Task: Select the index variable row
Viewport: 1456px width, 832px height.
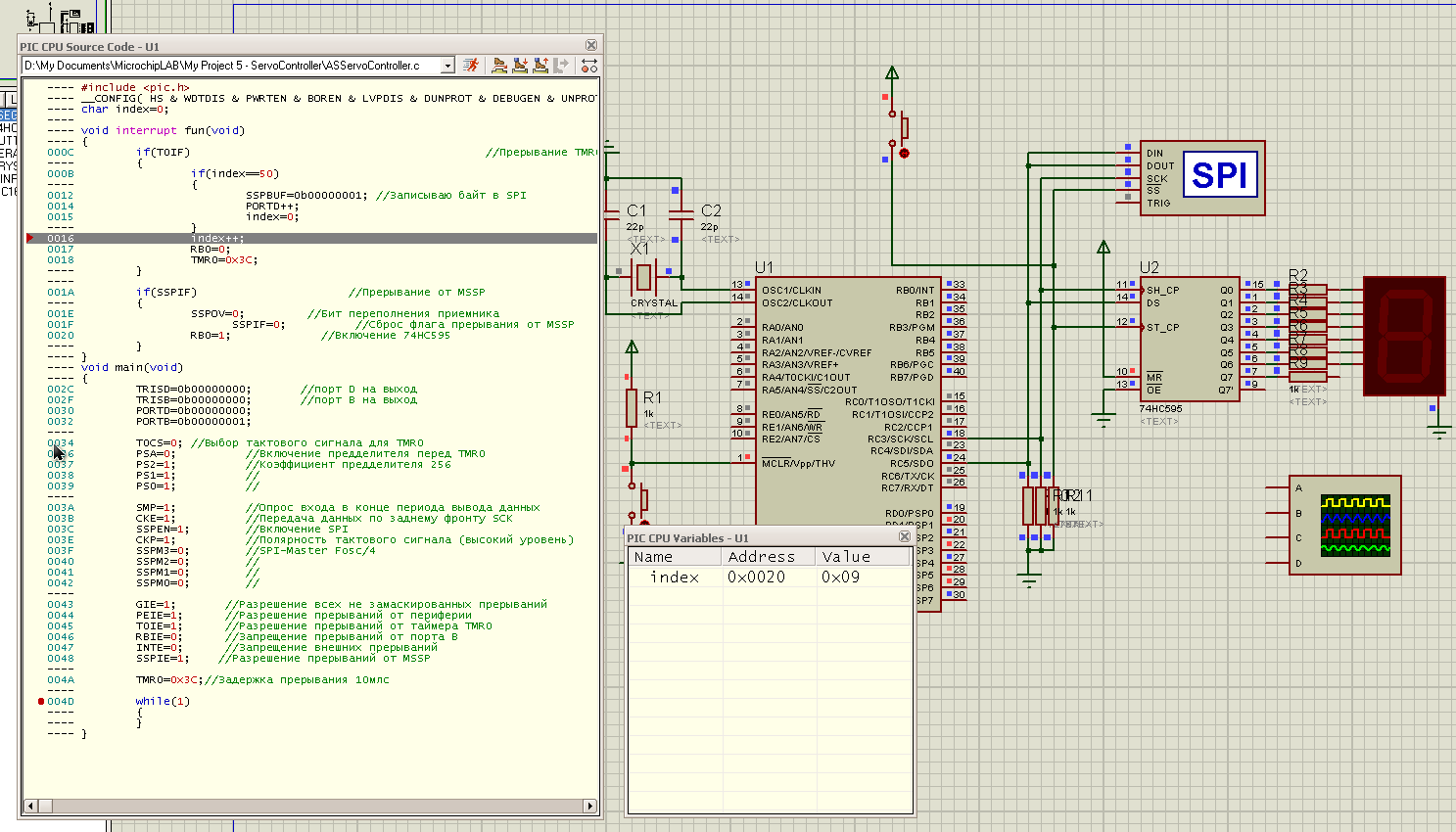Action: tap(675, 578)
